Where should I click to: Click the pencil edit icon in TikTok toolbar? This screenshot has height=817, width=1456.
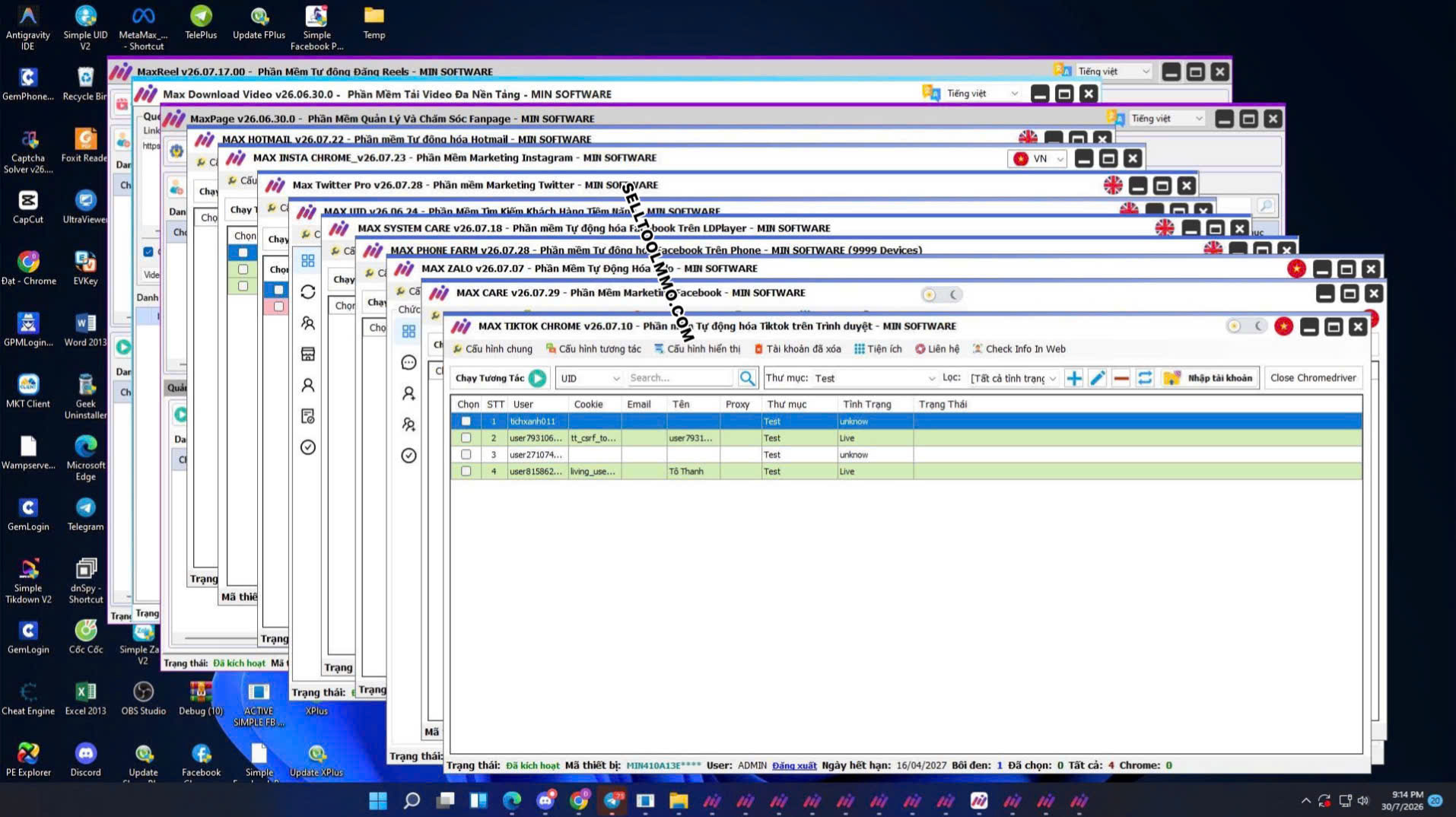click(x=1097, y=378)
